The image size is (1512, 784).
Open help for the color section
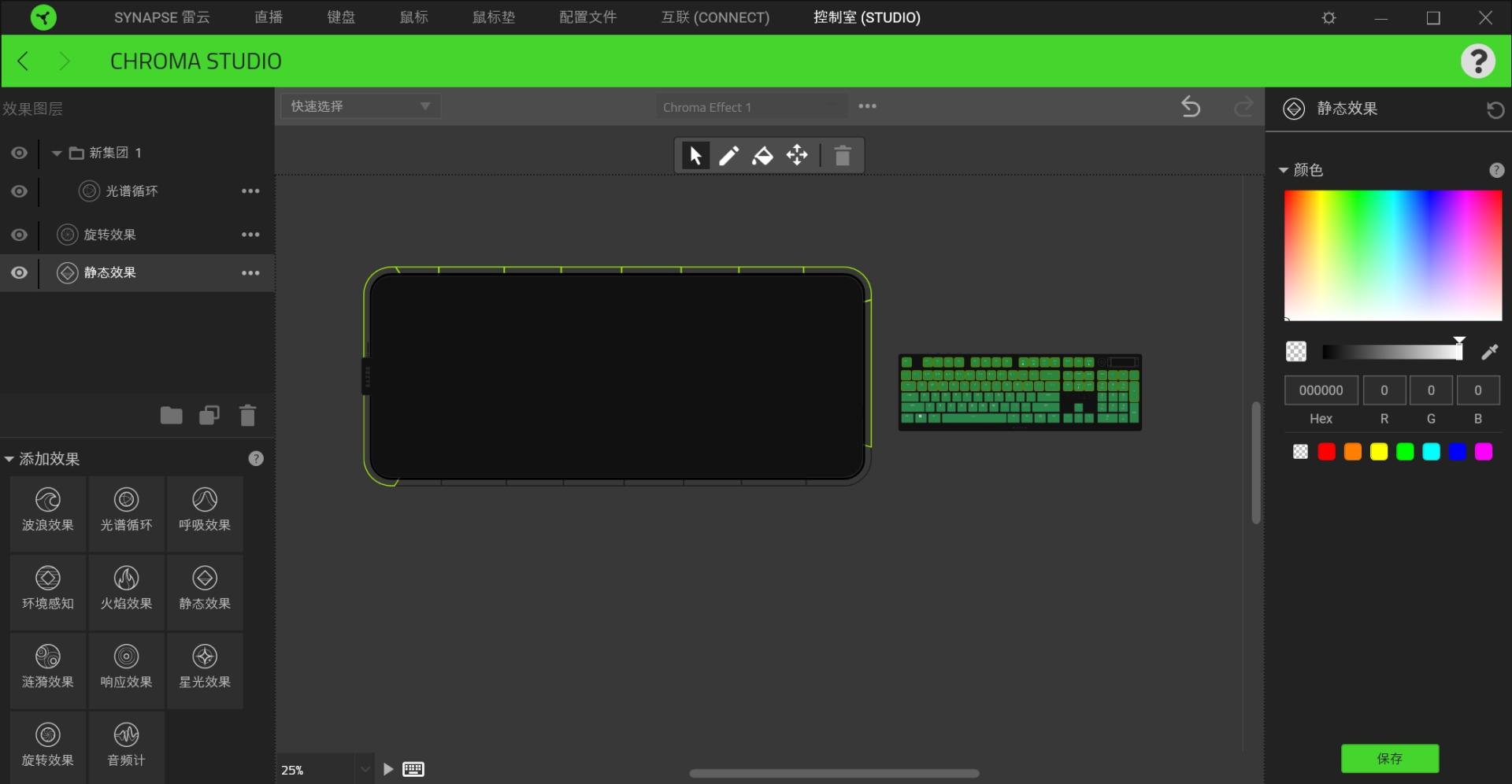(x=1496, y=170)
